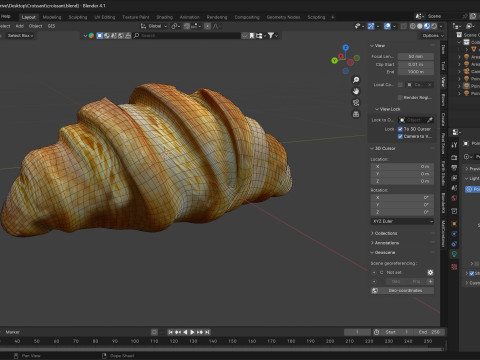This screenshot has height=360, width=480.
Task: Collapse the View Lock subsection
Action: click(x=387, y=109)
